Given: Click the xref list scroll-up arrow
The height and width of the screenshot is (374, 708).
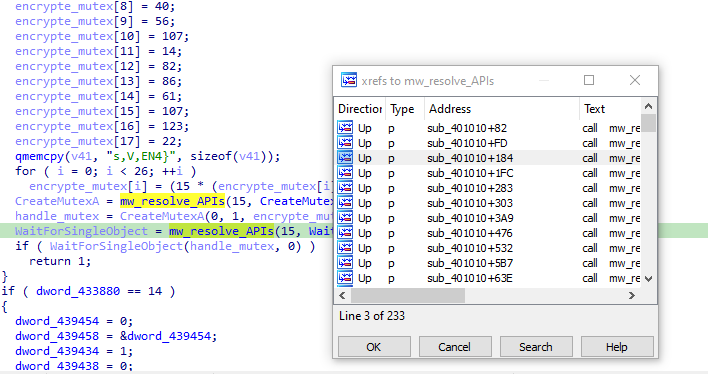Looking at the screenshot, I should tap(648, 106).
